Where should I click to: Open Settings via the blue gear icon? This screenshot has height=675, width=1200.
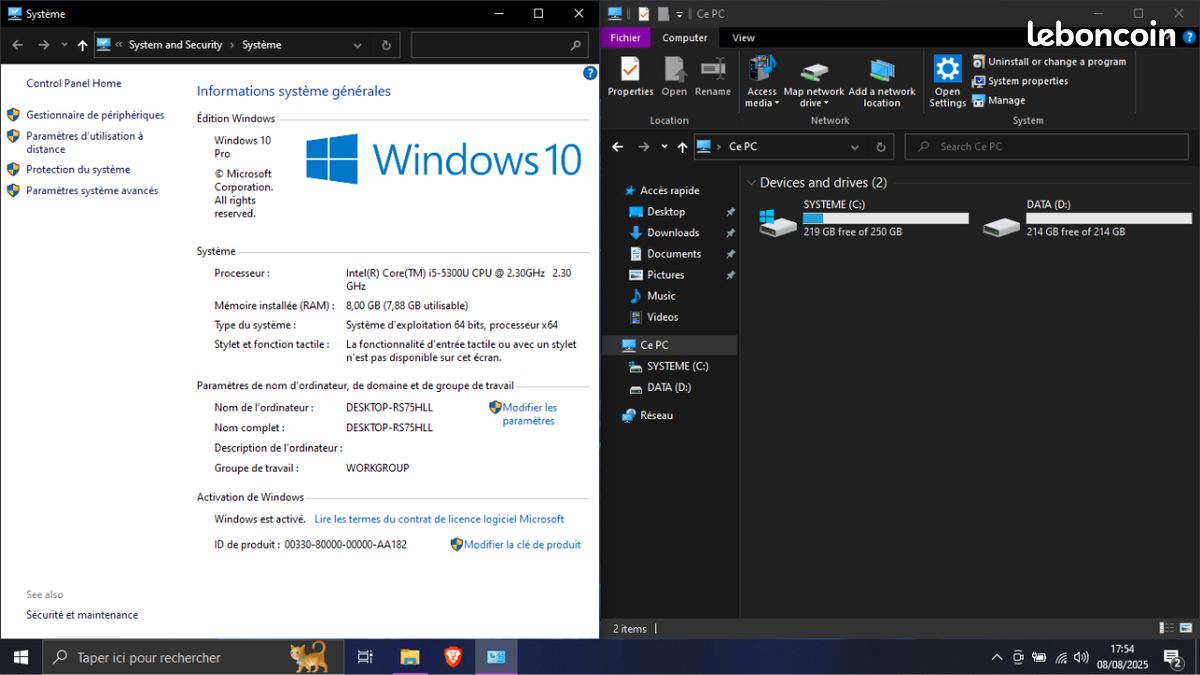point(947,68)
